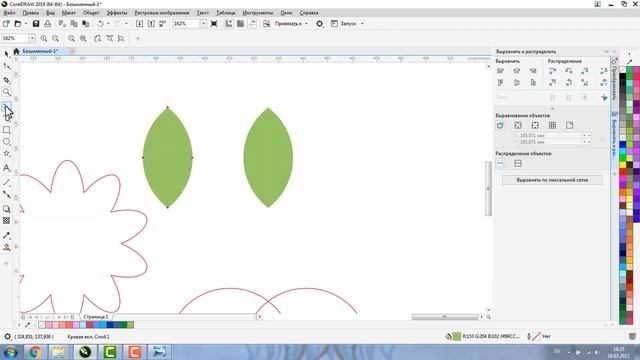This screenshot has width=640, height=360.
Task: Click Align right in Align docker
Action: click(533, 71)
